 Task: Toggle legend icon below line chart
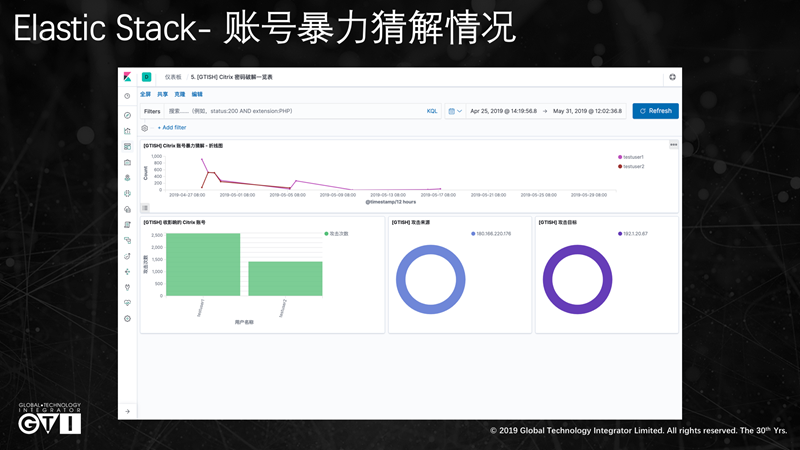pos(145,208)
